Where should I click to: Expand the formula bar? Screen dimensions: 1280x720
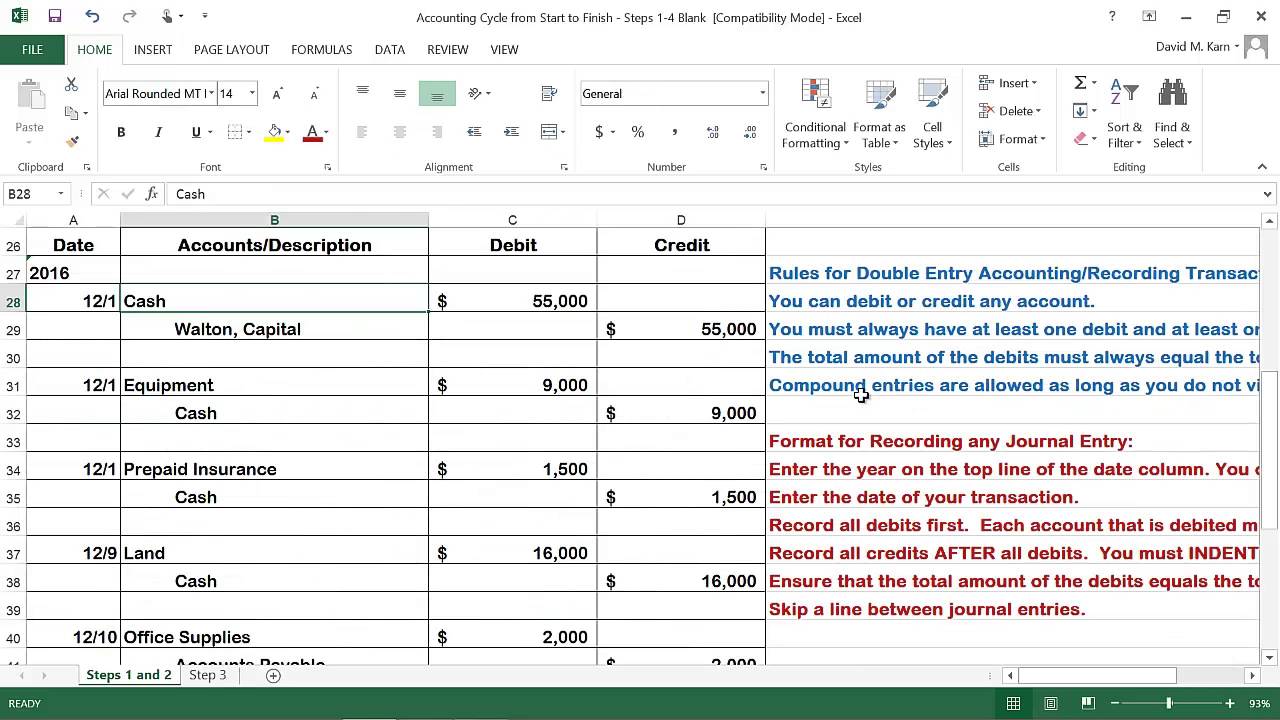click(1267, 194)
